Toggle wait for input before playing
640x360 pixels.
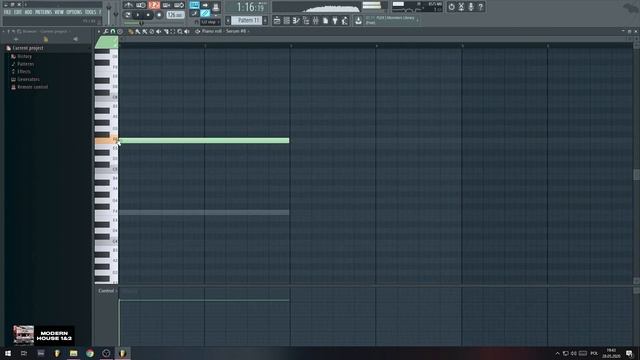click(x=141, y=5)
